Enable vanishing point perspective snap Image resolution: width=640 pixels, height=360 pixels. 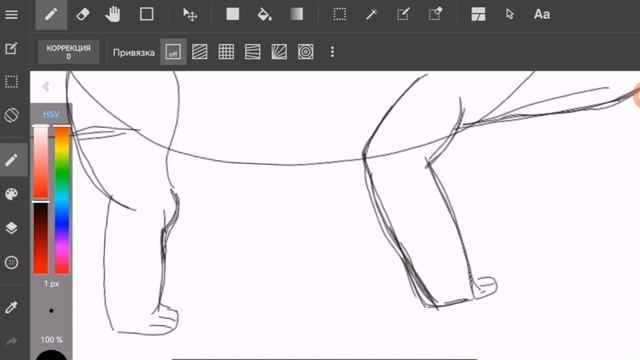[x=253, y=52]
